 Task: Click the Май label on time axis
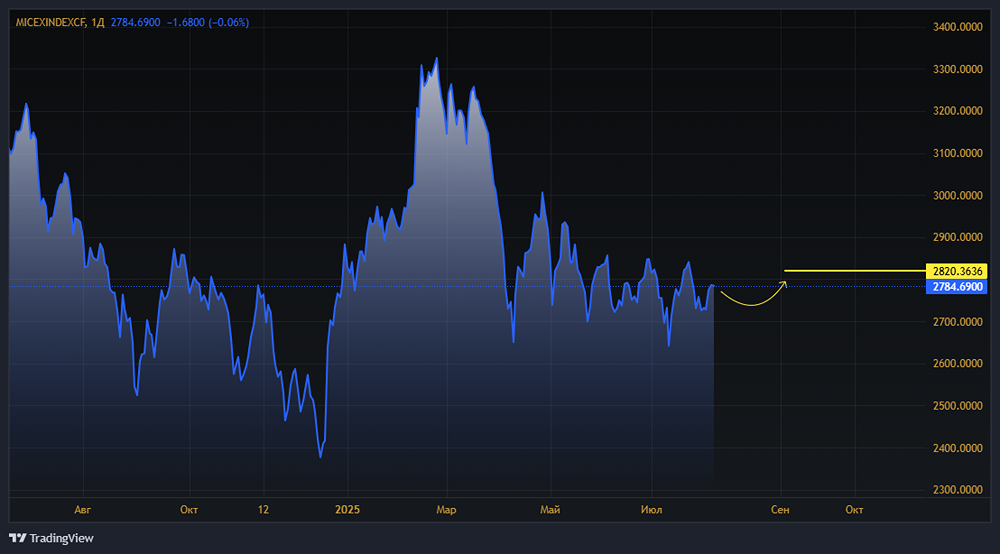(550, 510)
